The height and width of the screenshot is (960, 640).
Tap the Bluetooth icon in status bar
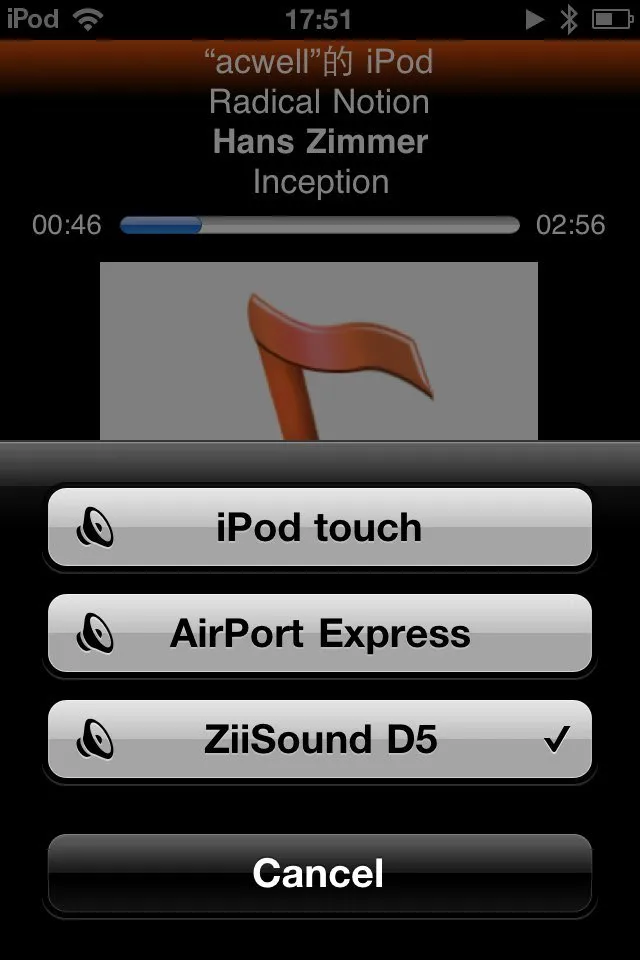click(569, 19)
